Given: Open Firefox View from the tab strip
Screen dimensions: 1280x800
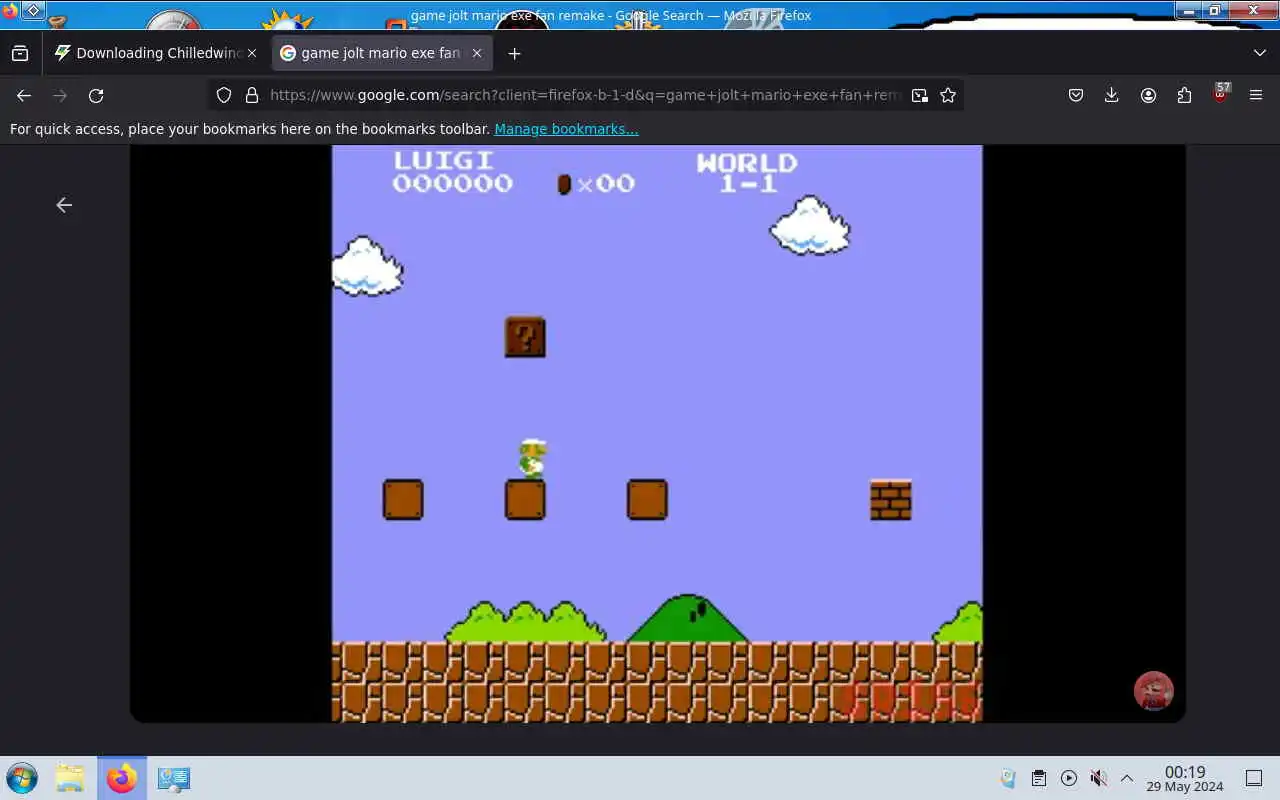Looking at the screenshot, I should coord(20,53).
